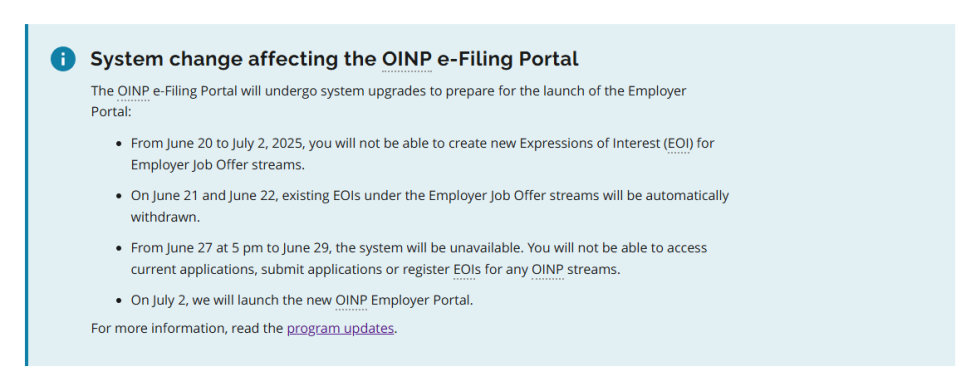Click the blue information circle icon
Viewport: 966px width, 386px height.
click(x=63, y=59)
